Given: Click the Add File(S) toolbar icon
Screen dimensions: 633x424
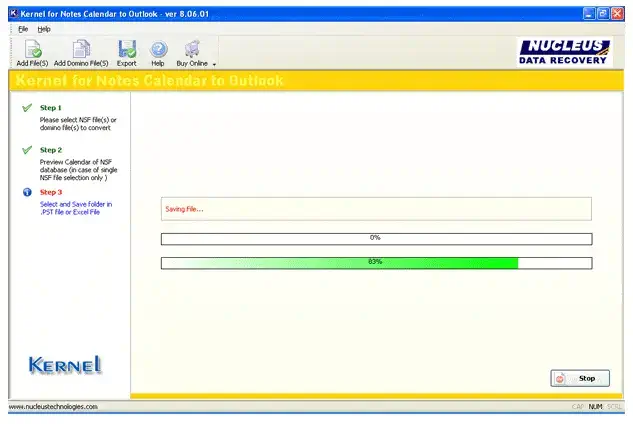Looking at the screenshot, I should click(x=32, y=49).
